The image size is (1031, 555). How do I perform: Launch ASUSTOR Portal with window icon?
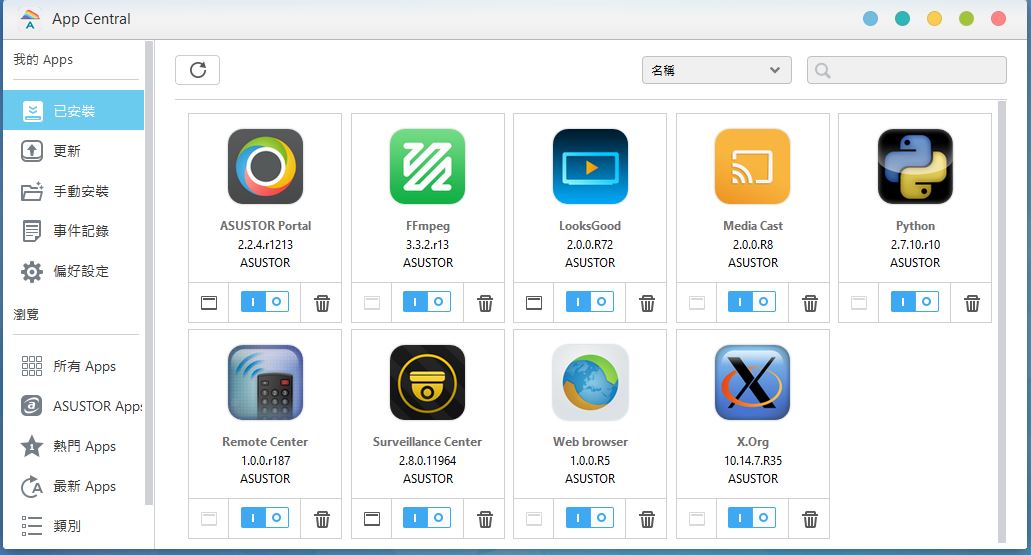208,302
